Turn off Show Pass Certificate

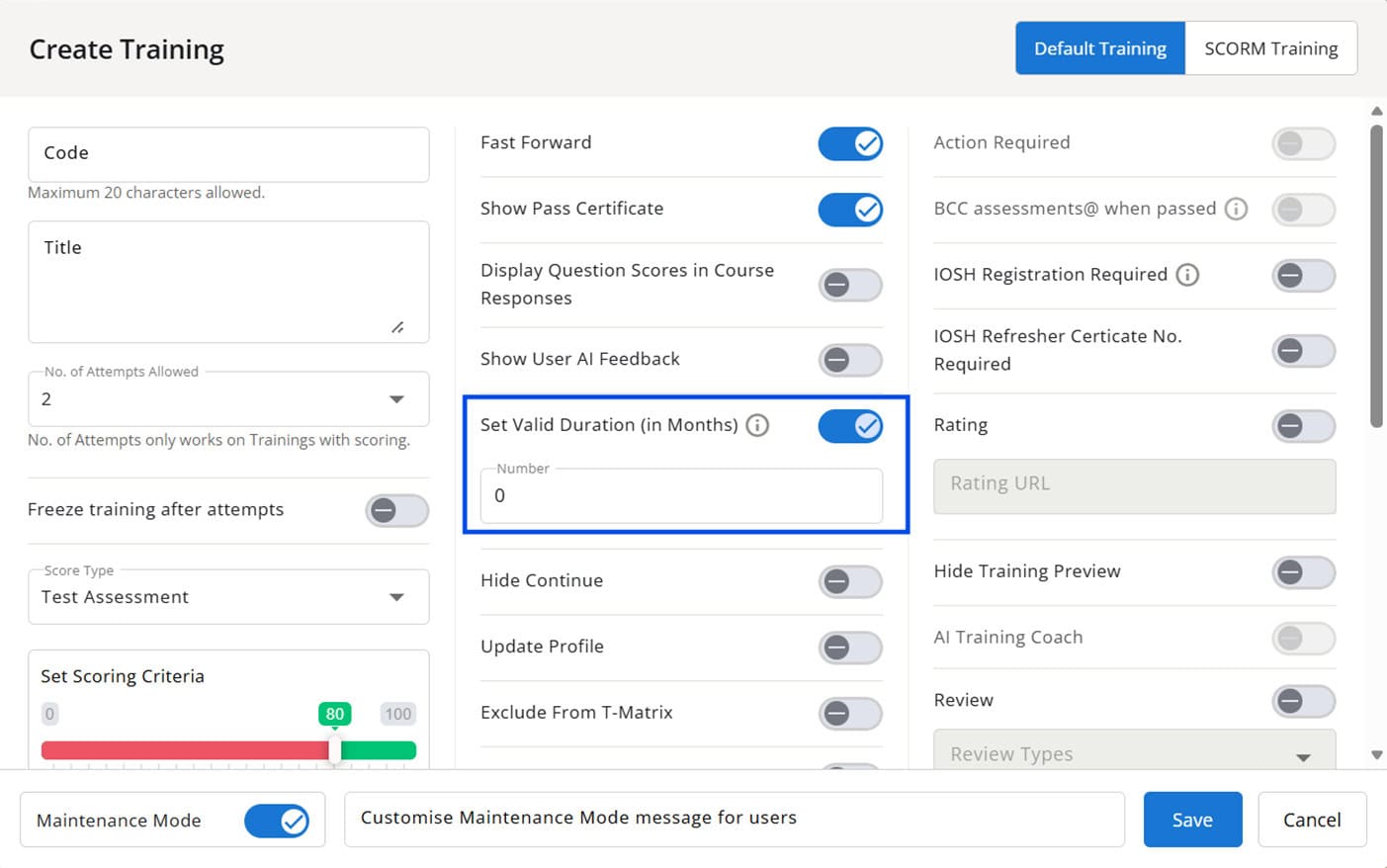pos(850,210)
